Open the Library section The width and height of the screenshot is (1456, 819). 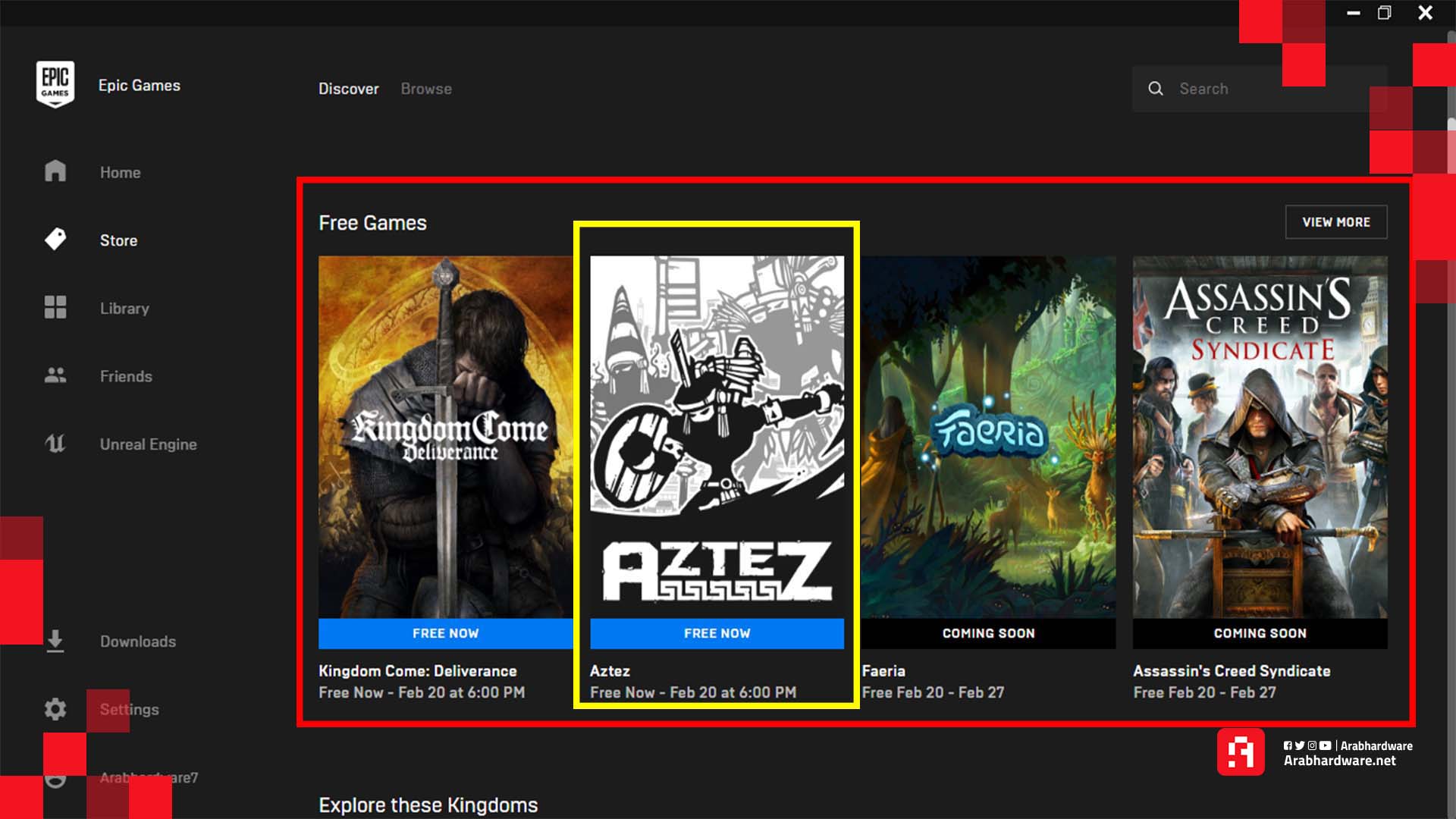[124, 309]
